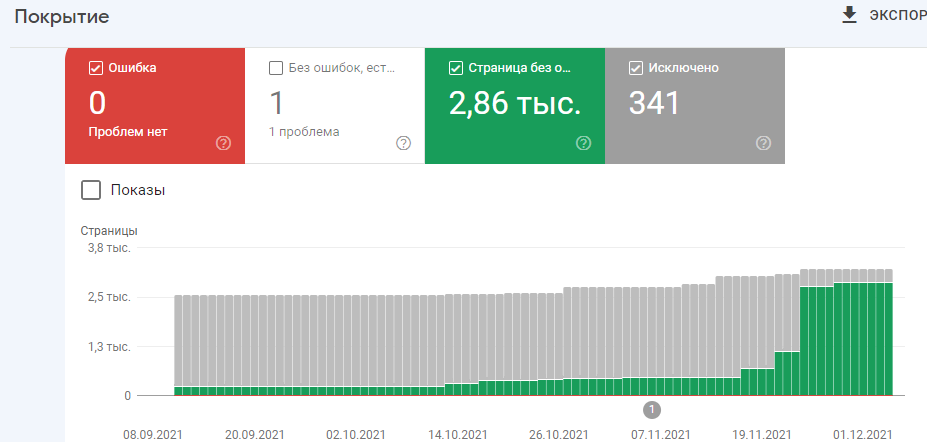Image resolution: width=927 pixels, height=442 pixels.
Task: Open help icon on Без ошибок card
Action: [x=403, y=143]
